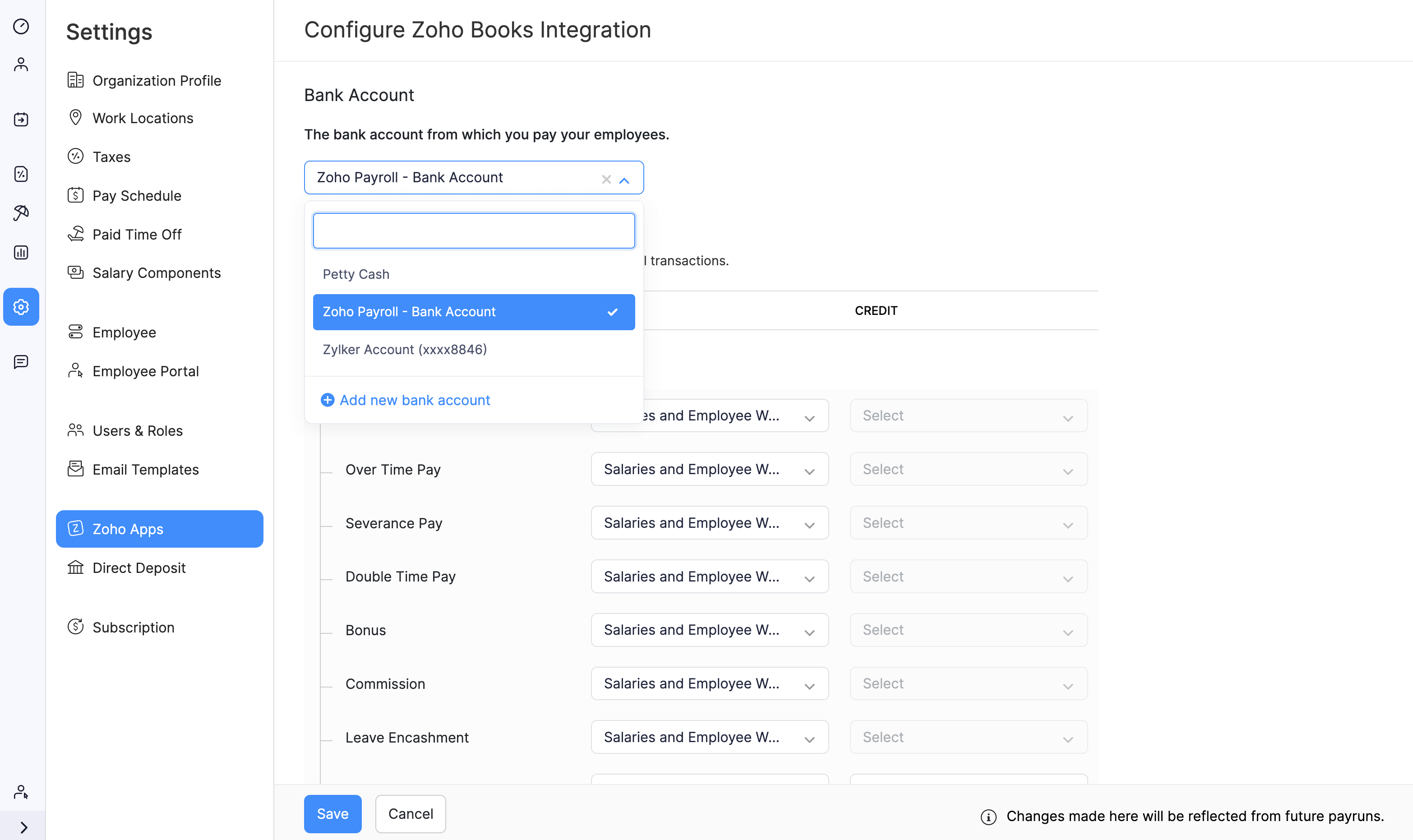1413x840 pixels.
Task: Collapse the Bank Account dropdown chevron
Action: tap(625, 180)
